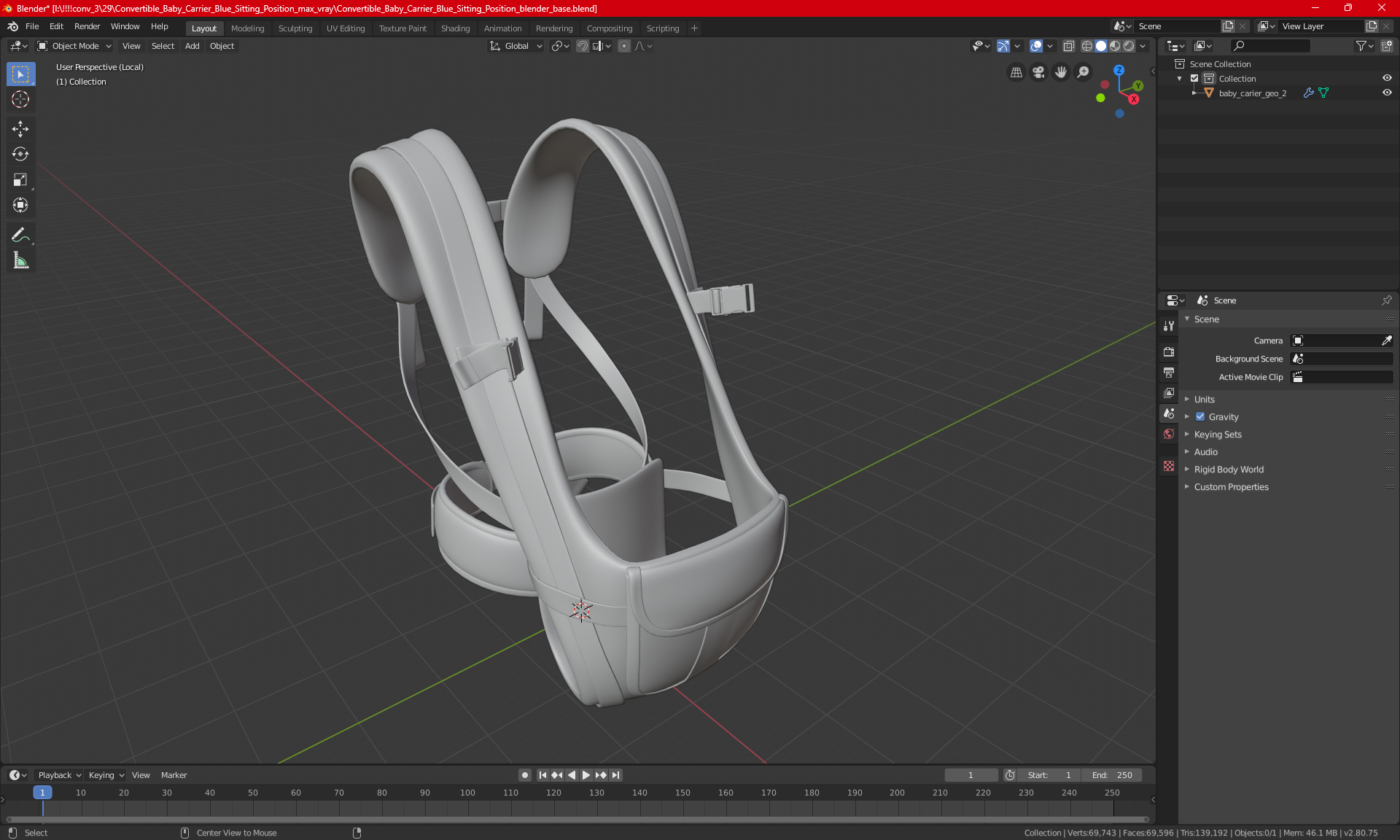Select the Annotate tool
1400x840 pixels.
click(20, 235)
